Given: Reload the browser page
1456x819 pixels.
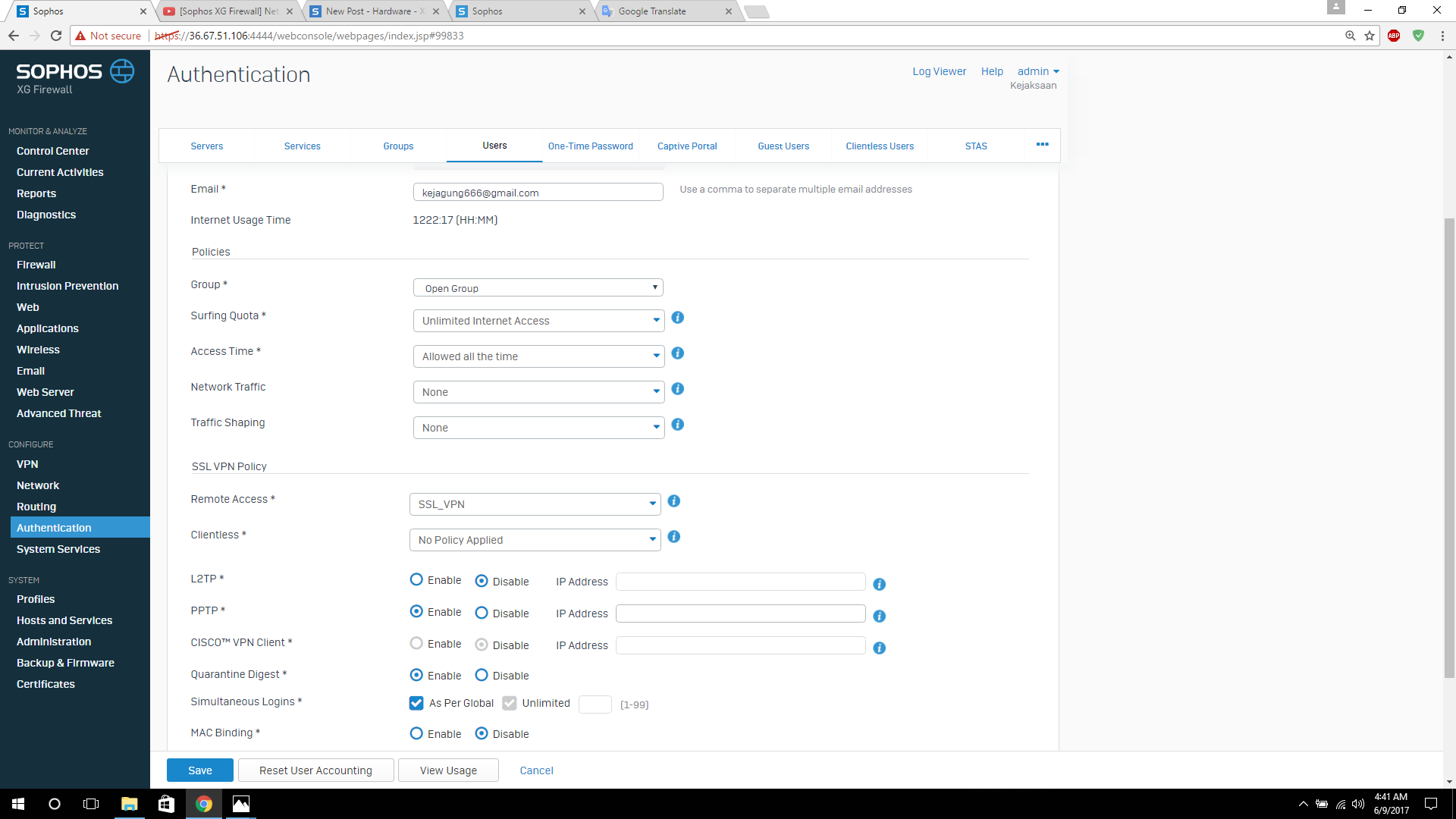Looking at the screenshot, I should coord(56,36).
